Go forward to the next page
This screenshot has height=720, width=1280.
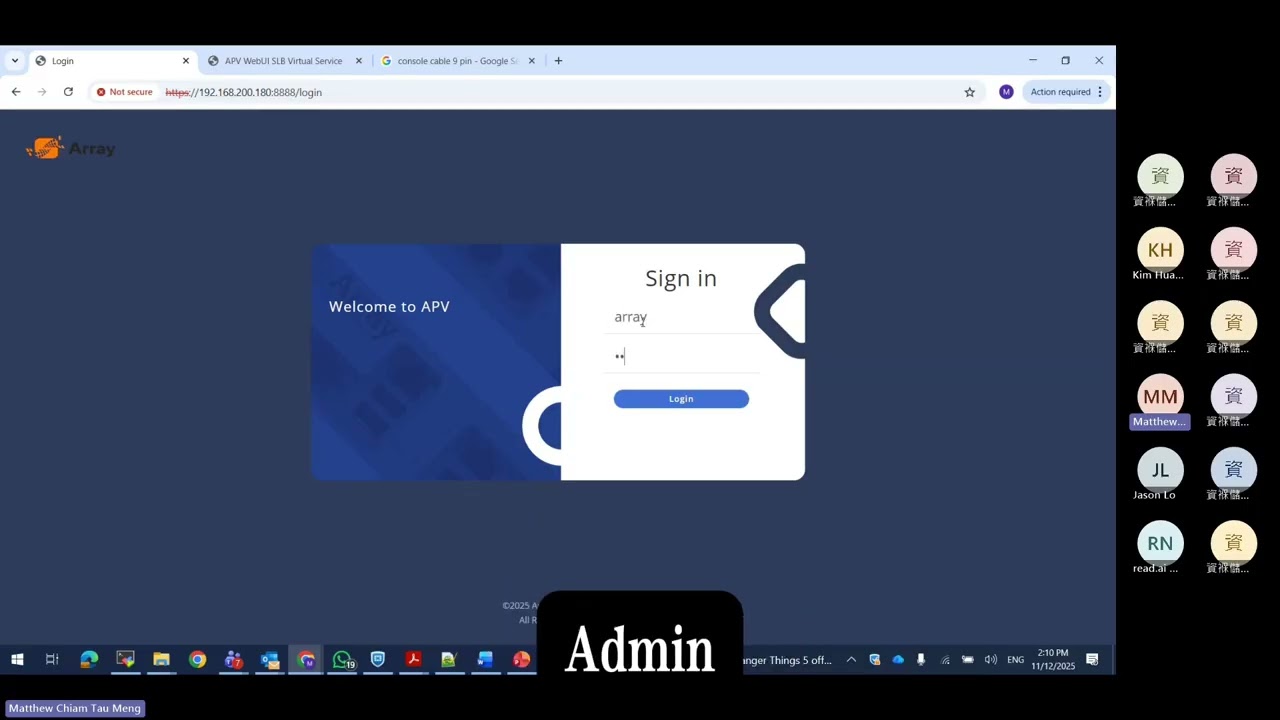[x=42, y=92]
